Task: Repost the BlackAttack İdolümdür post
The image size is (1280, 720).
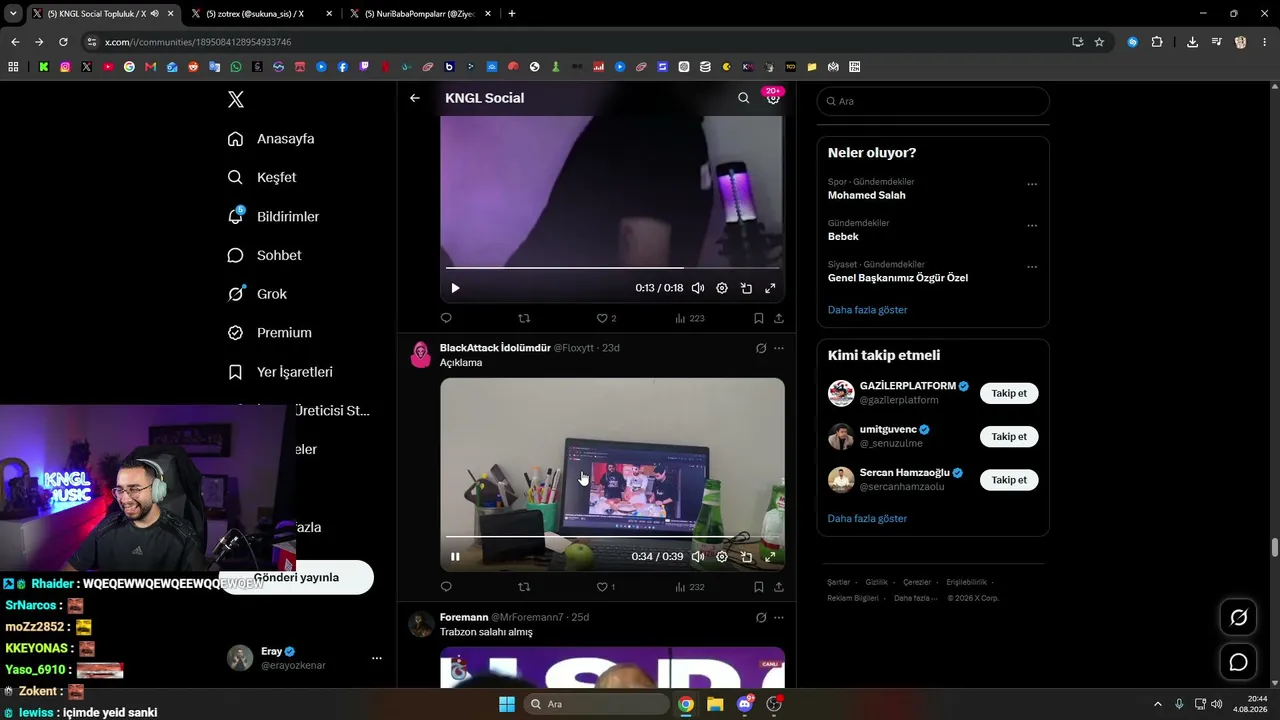Action: click(x=524, y=587)
